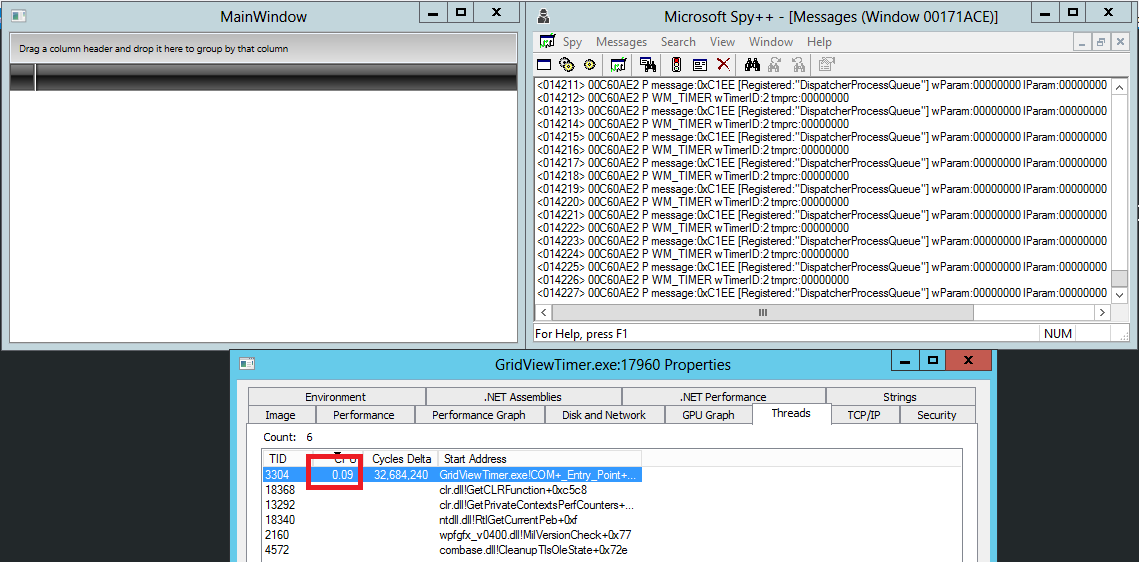The image size is (1139, 562).
Task: Switch to the TCP/IP tab
Action: [864, 415]
